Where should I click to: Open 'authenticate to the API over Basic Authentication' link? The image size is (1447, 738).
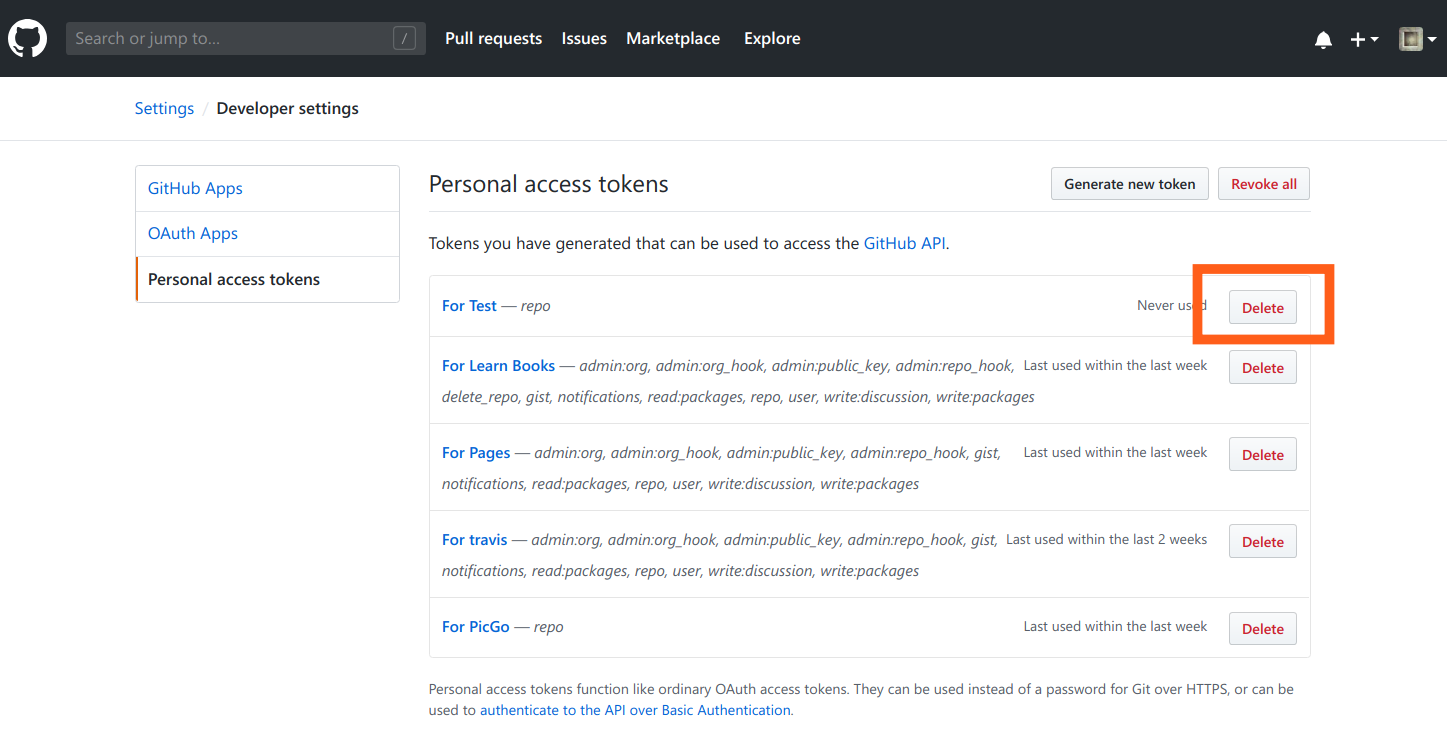point(635,710)
